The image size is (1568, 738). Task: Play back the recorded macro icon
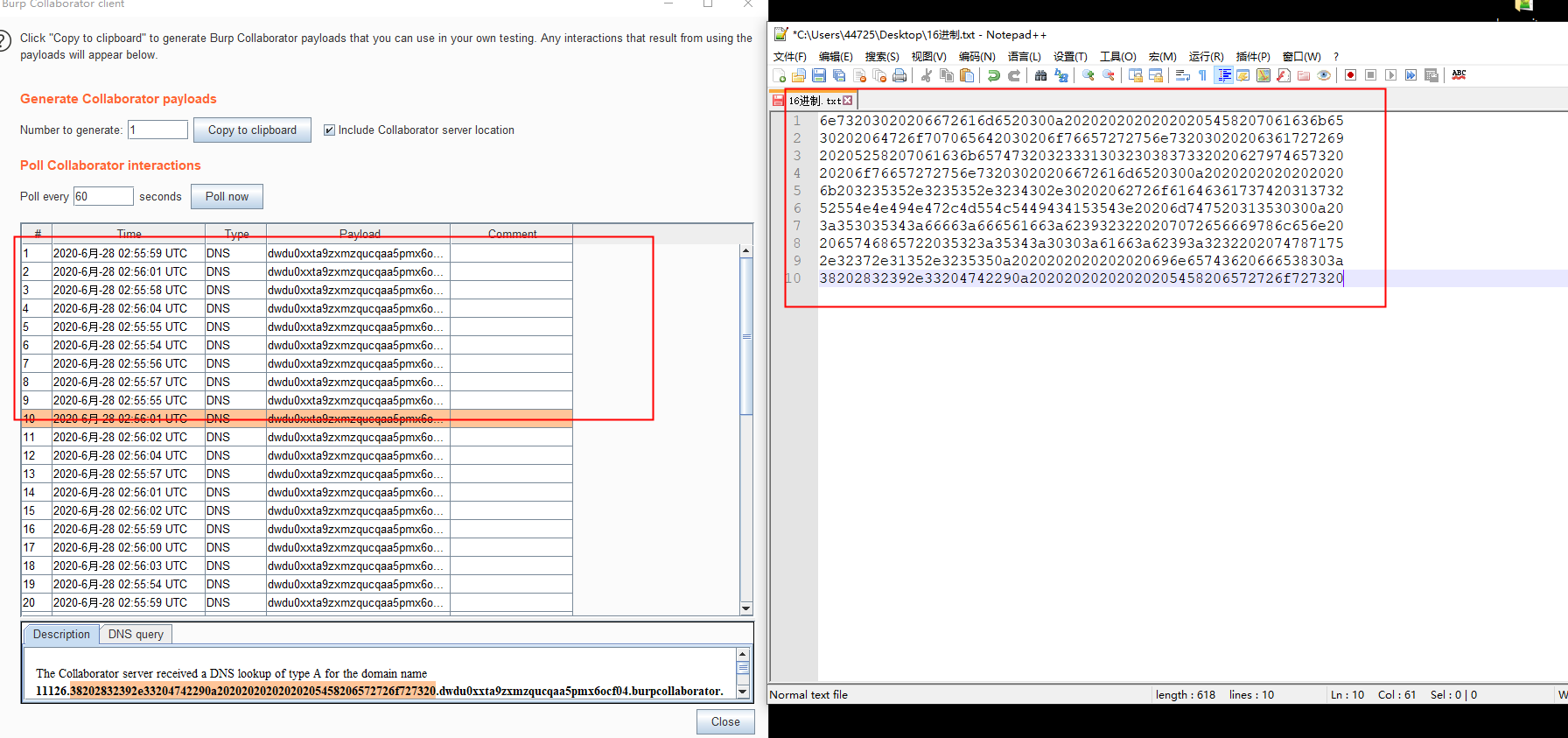(1391, 75)
